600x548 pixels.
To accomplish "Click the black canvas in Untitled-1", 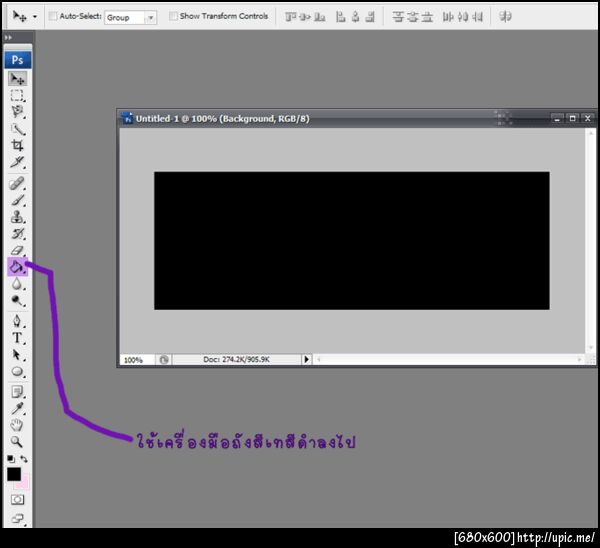I will coord(352,240).
